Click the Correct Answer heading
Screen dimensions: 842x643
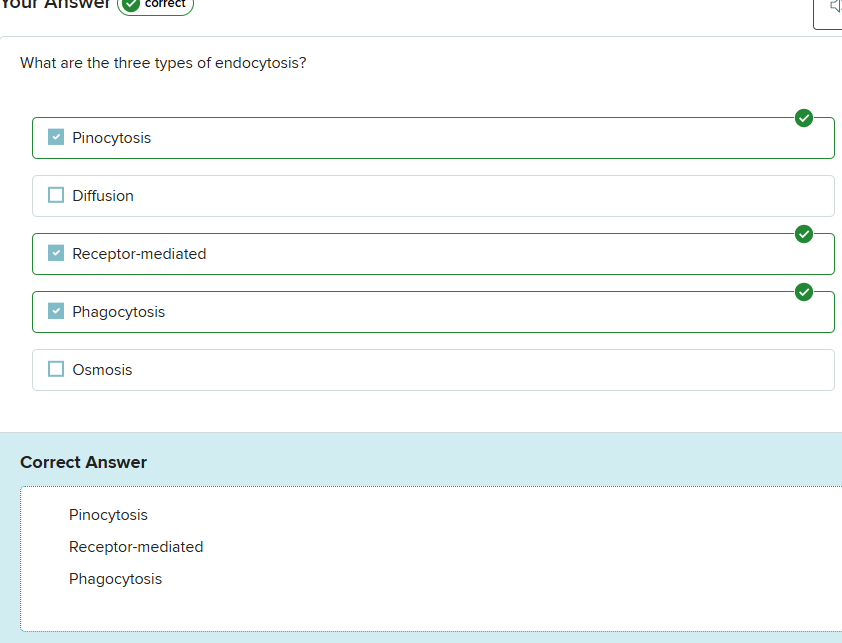83,462
